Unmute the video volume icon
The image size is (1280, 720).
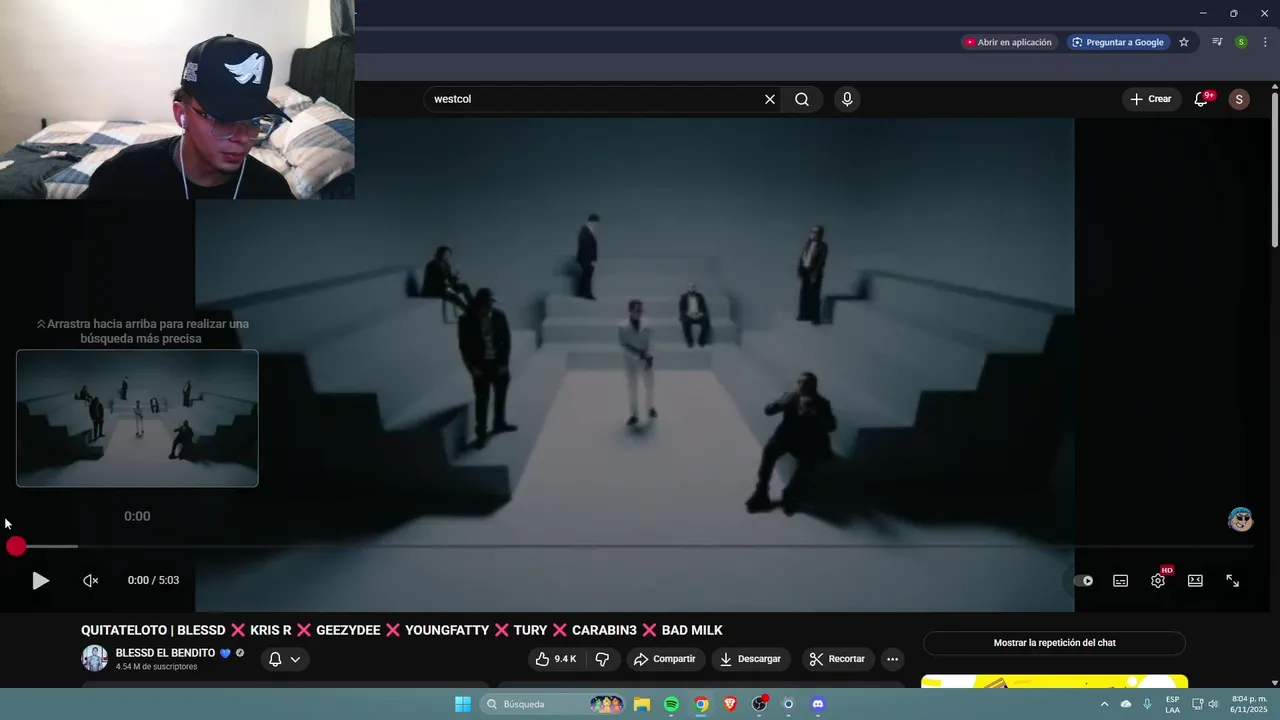90,580
